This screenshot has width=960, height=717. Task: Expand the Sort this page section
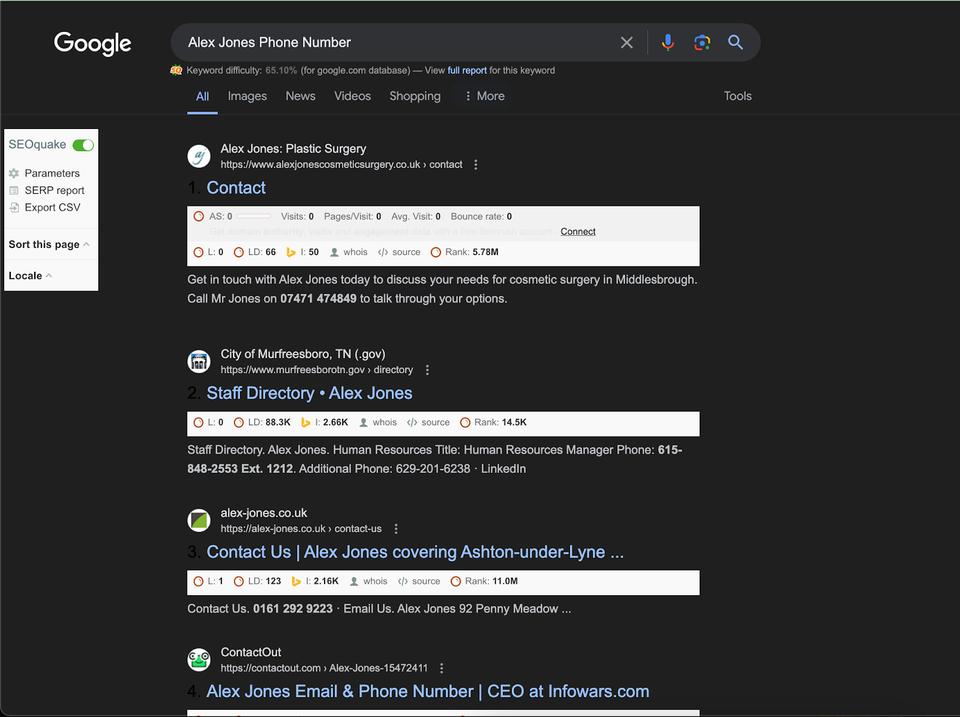tap(49, 244)
